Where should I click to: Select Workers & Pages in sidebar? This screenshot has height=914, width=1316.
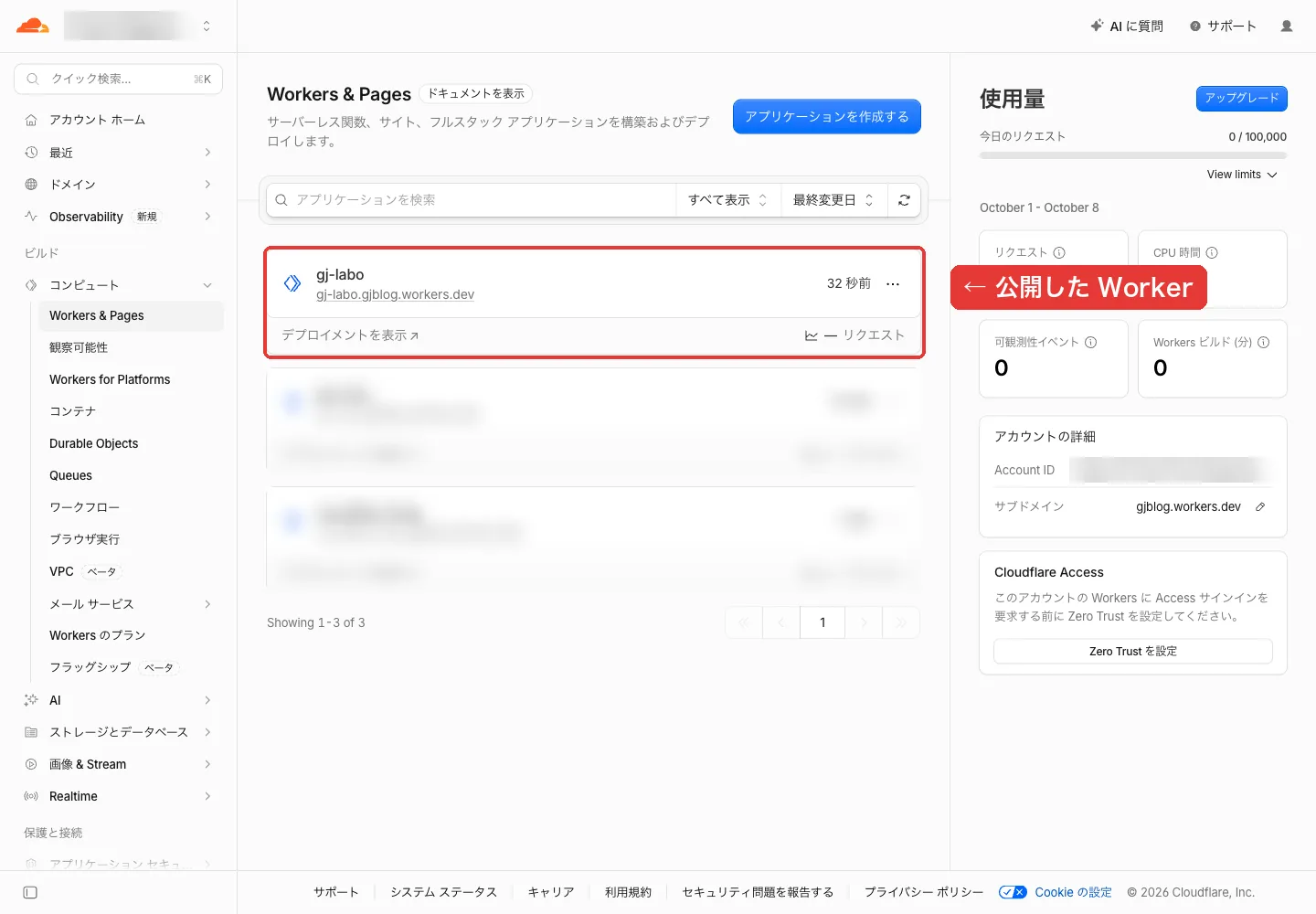pos(131,315)
